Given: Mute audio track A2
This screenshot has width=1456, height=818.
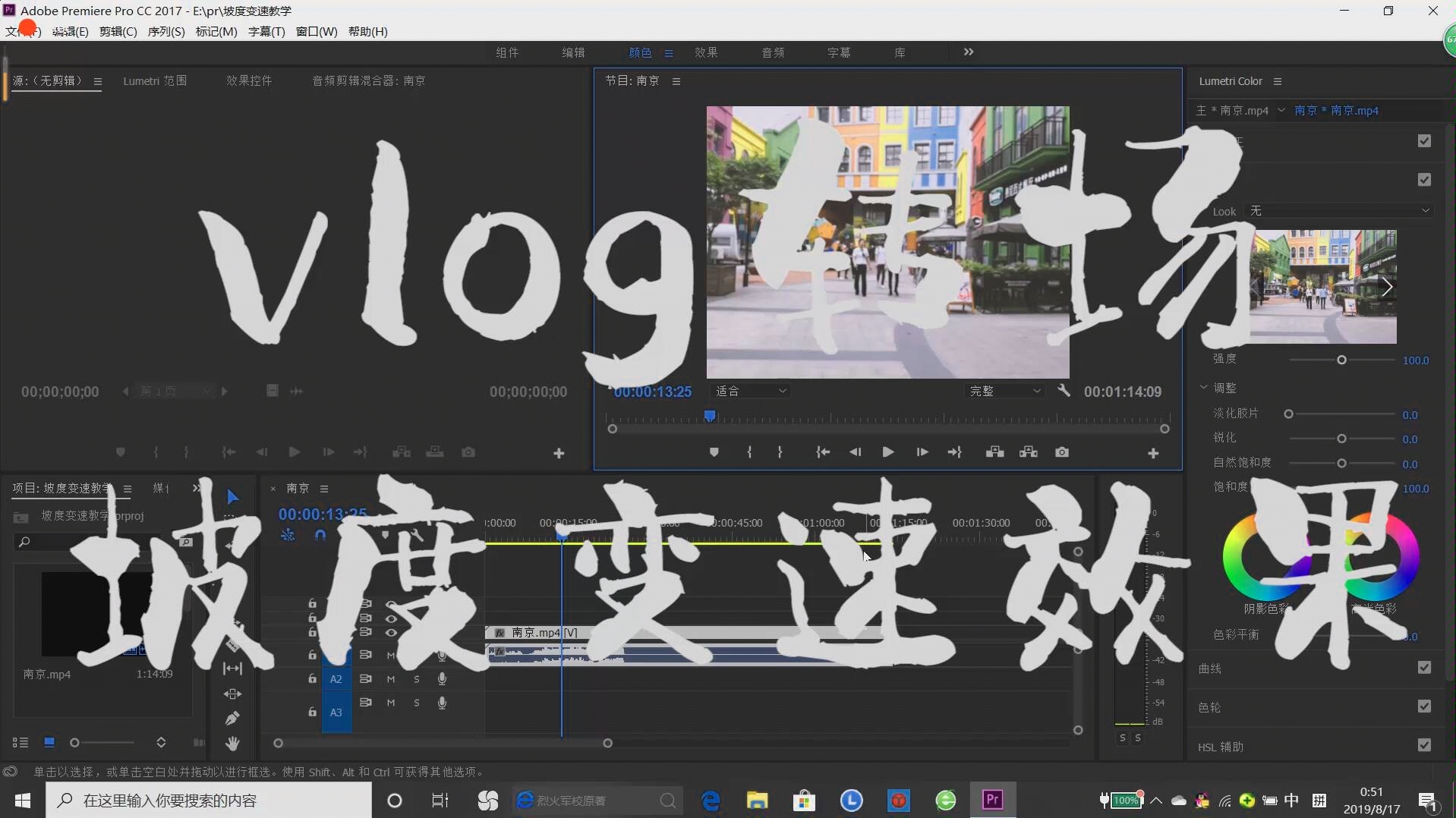Looking at the screenshot, I should pyautogui.click(x=392, y=679).
